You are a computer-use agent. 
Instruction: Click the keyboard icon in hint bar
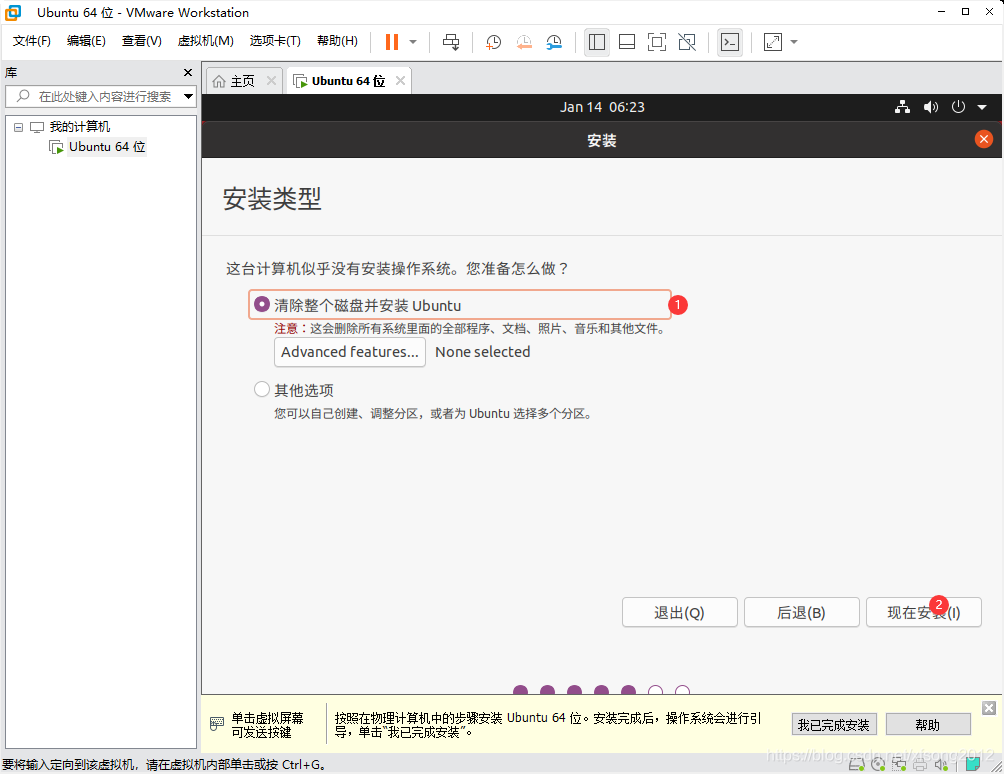coord(217,724)
